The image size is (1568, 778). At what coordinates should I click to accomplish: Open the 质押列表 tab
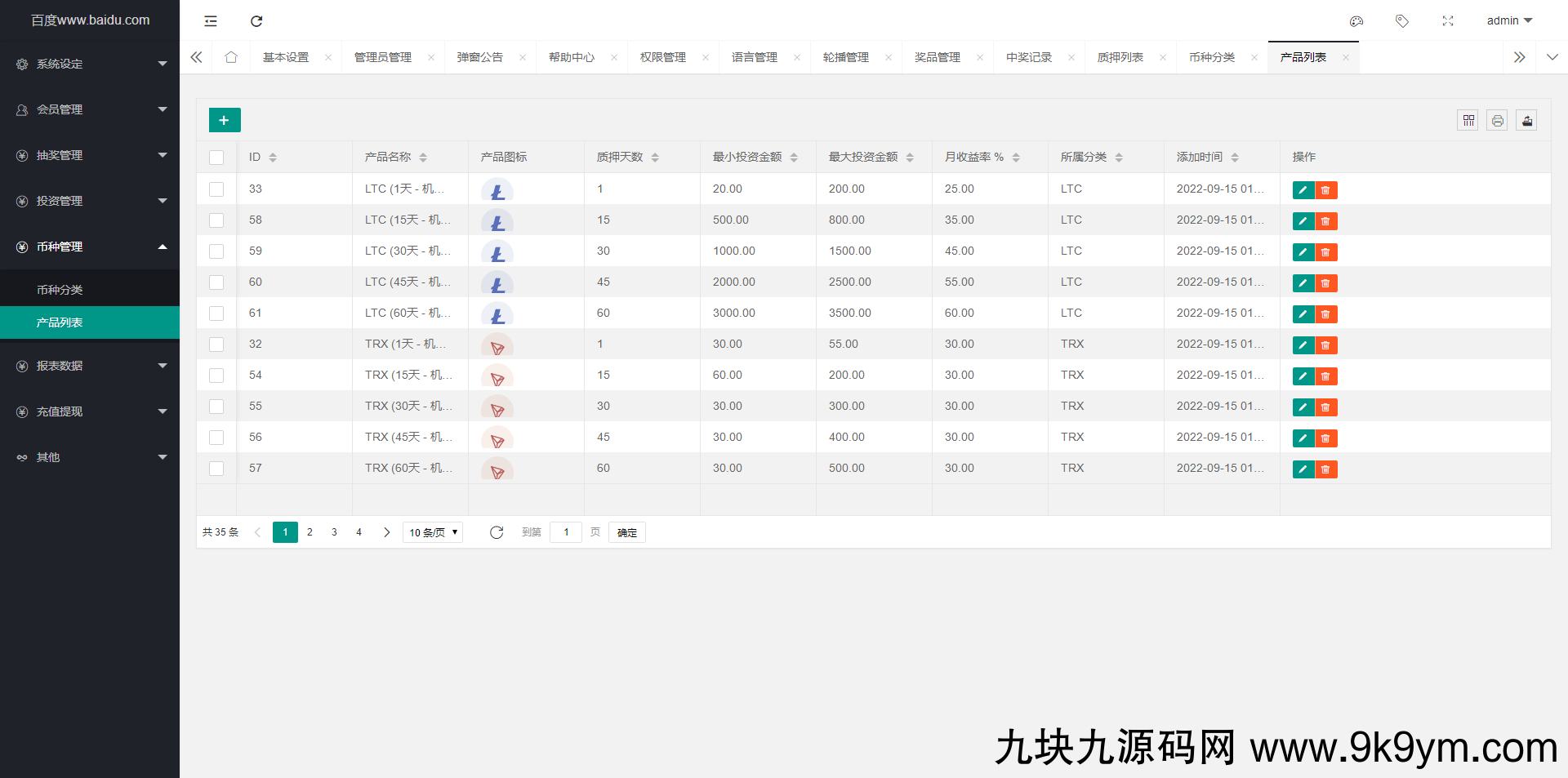click(1120, 57)
